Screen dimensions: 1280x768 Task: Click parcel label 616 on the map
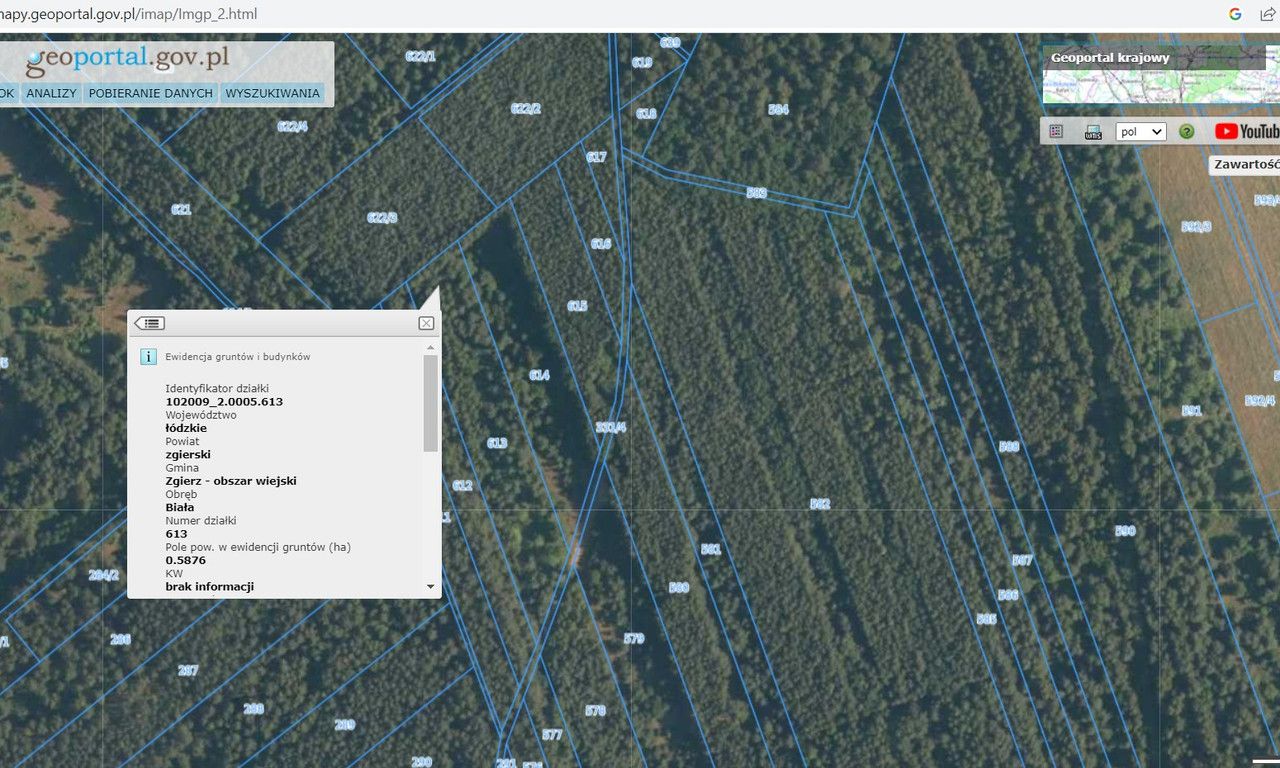(x=600, y=243)
